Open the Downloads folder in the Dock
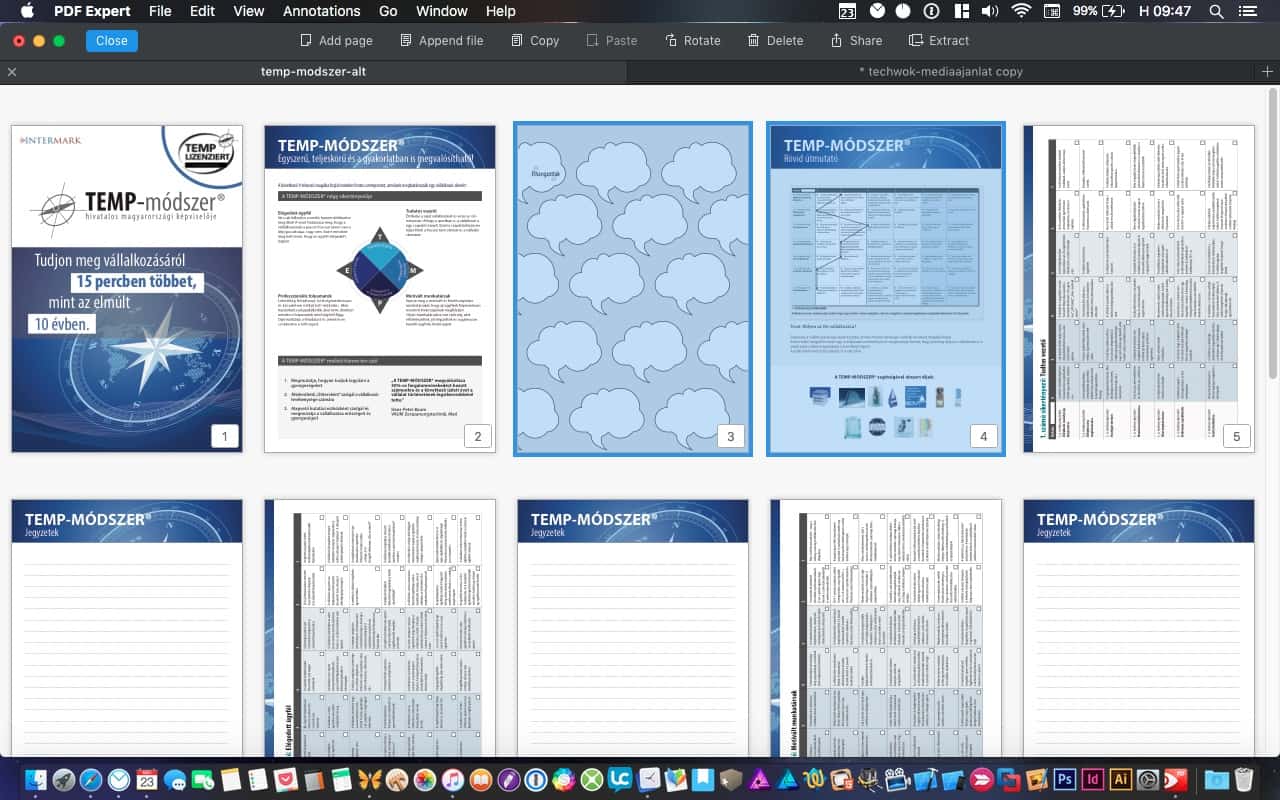The height and width of the screenshot is (800, 1280). (1216, 779)
